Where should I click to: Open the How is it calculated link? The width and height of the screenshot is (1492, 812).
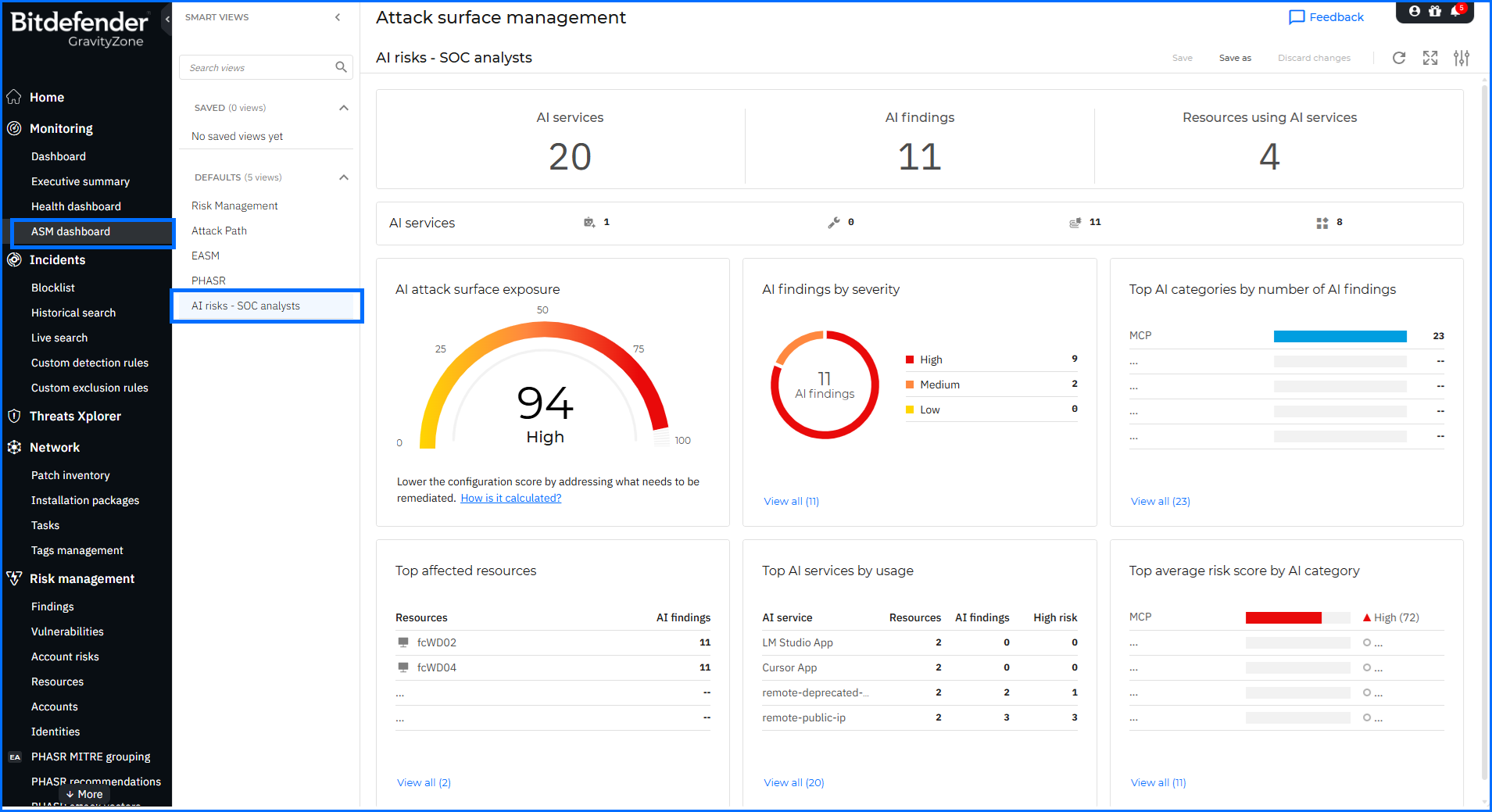tap(511, 498)
